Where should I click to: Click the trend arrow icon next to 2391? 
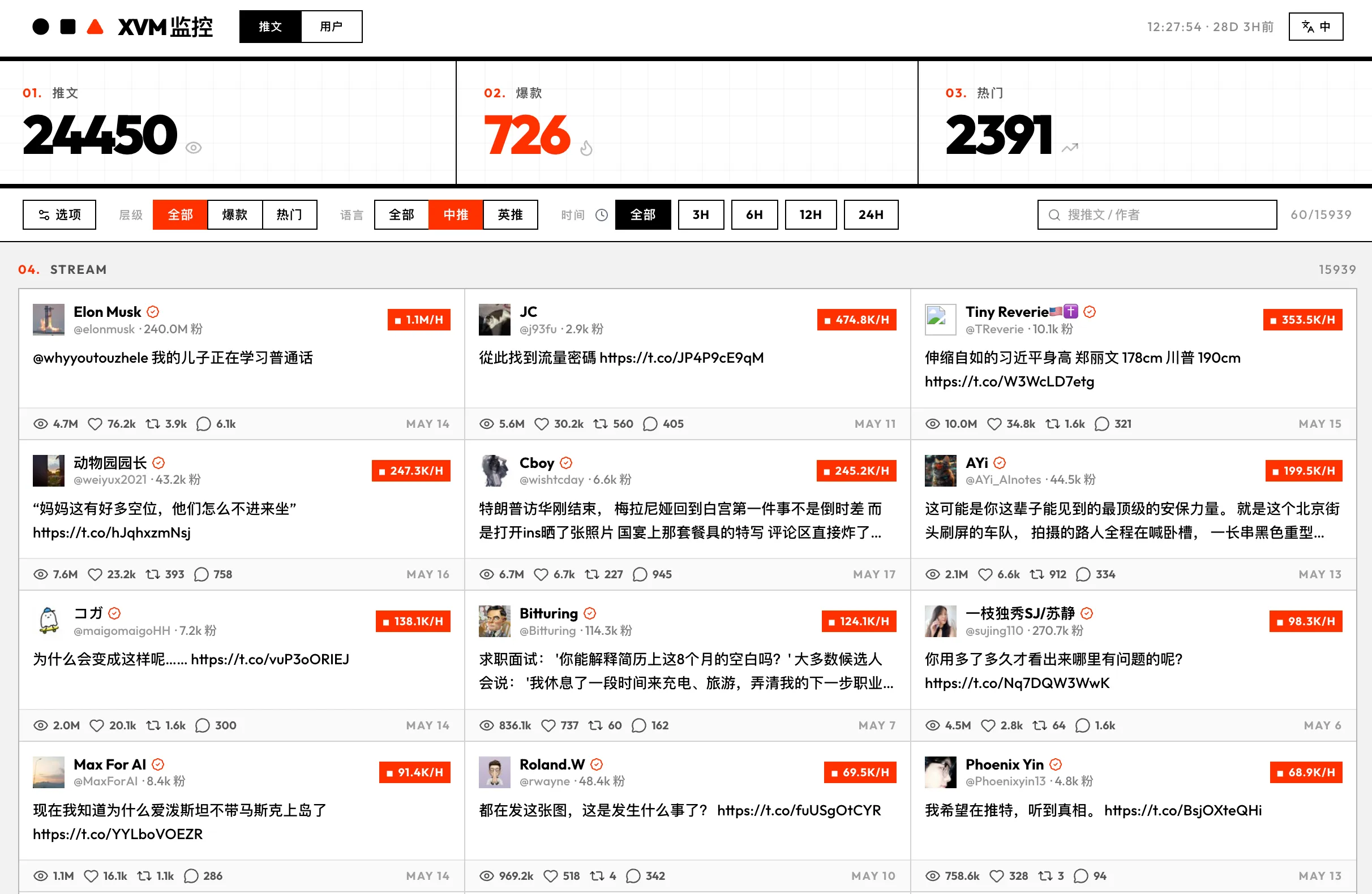1070,148
